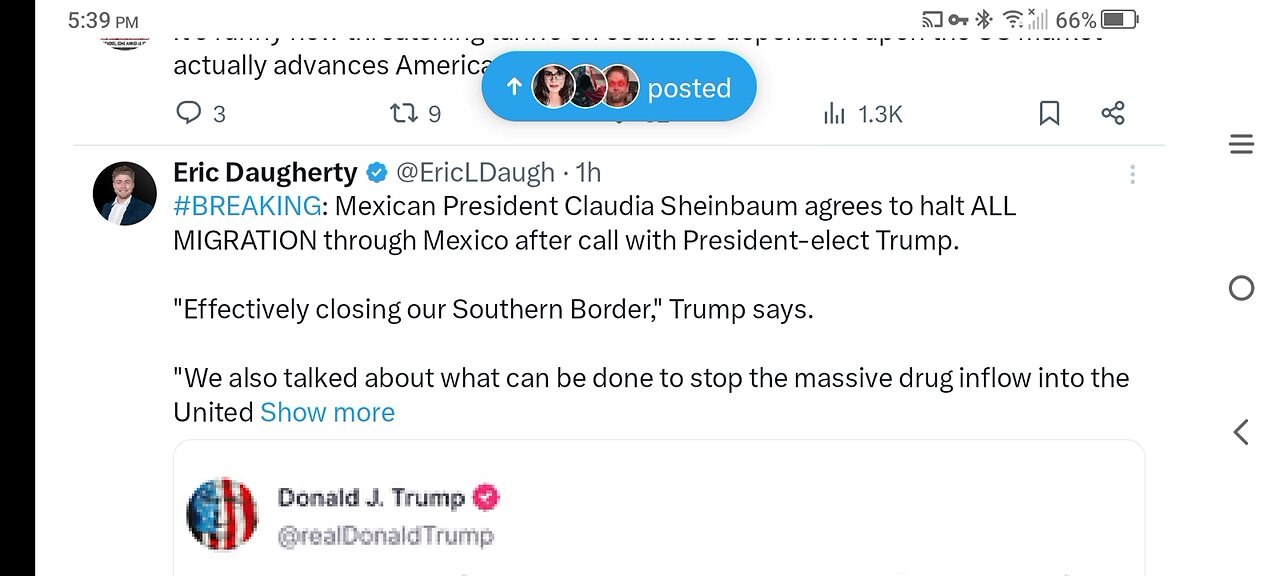Tap the @realDonaldTrump handle
The width and height of the screenshot is (1280, 576).
[385, 536]
